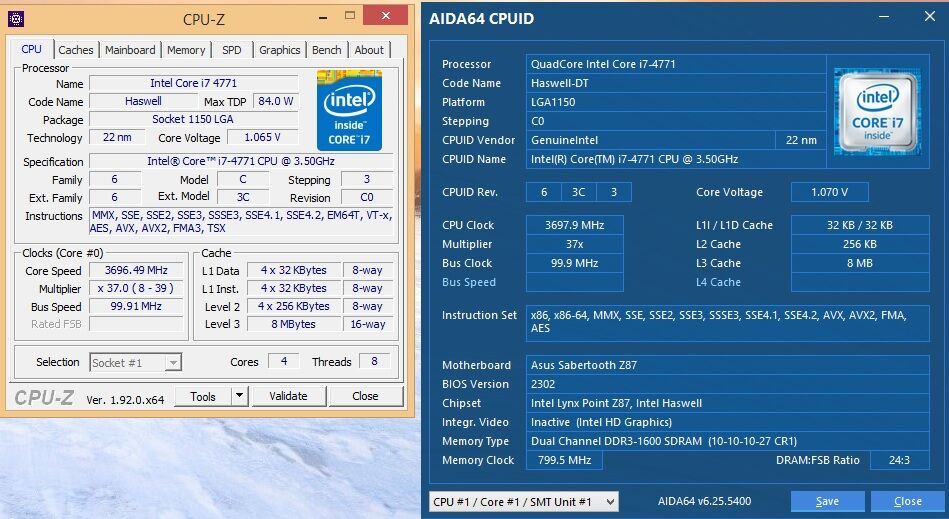
Task: Click the Max TDP value 84.0 W
Action: point(275,101)
